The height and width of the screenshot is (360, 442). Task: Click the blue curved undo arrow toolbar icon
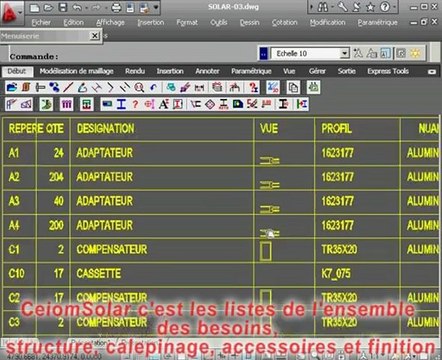tap(153, 88)
